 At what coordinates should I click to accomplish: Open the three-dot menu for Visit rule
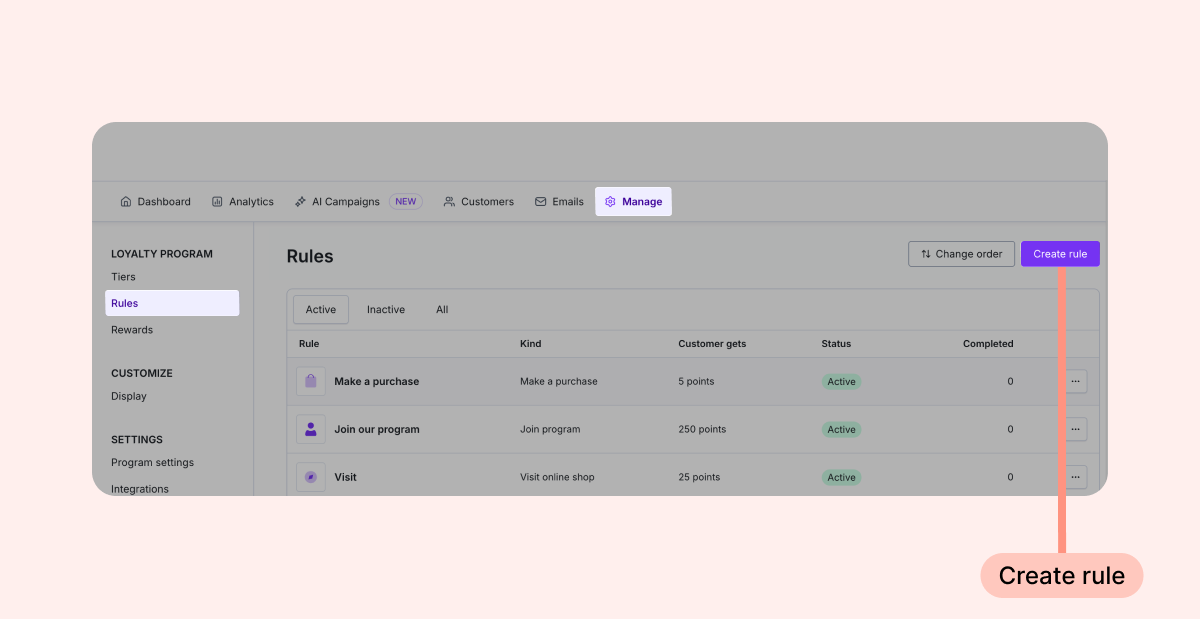tap(1075, 477)
